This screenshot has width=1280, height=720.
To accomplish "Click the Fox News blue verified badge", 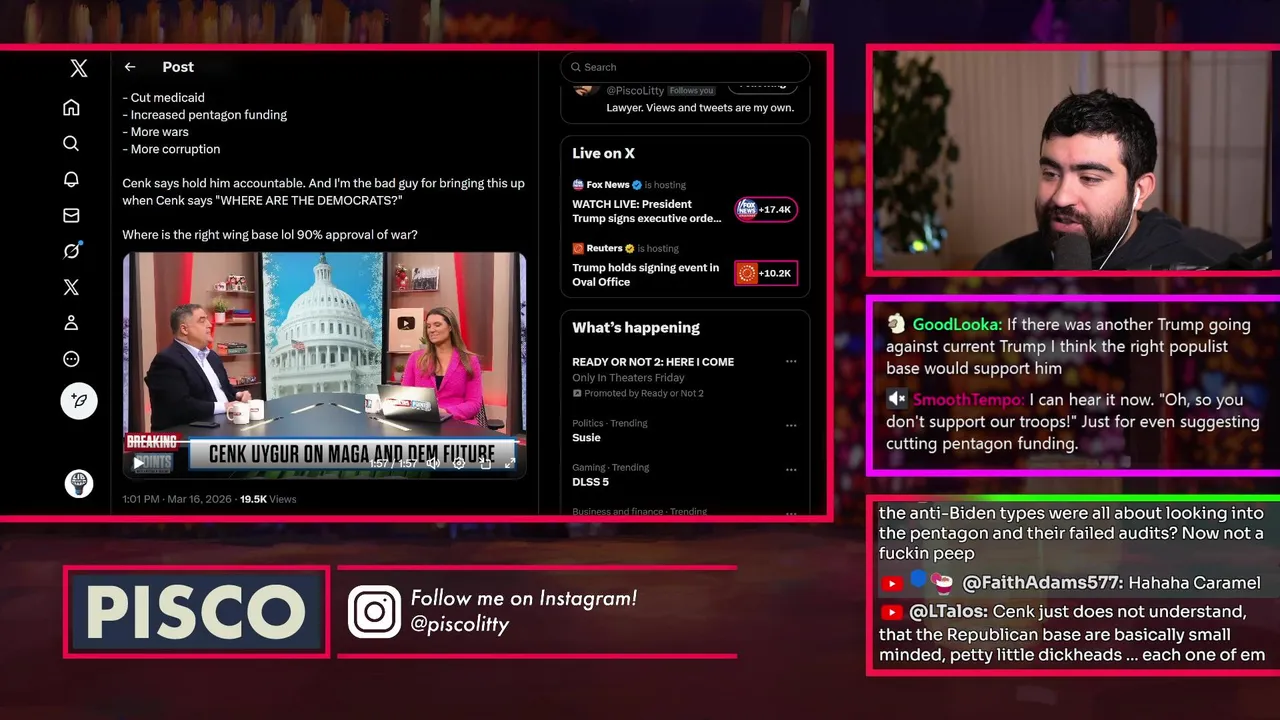I will coord(637,185).
